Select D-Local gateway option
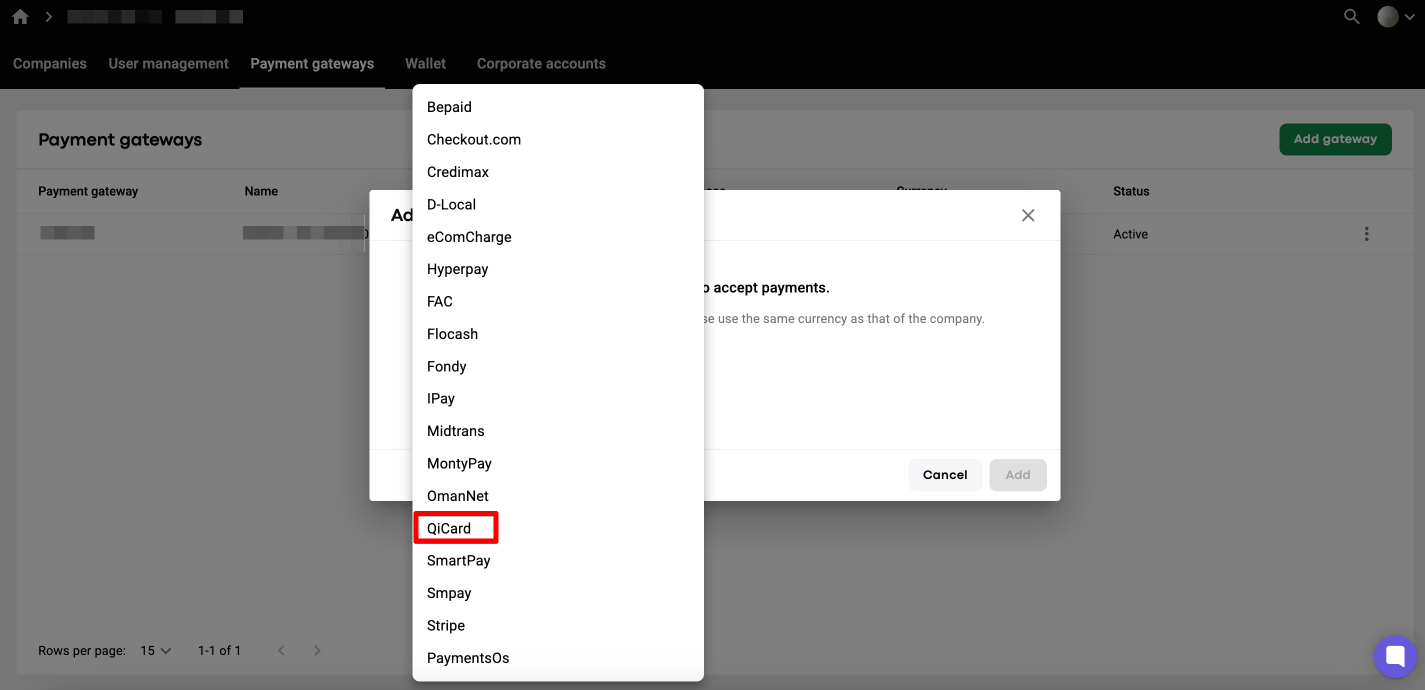Image resolution: width=1425 pixels, height=690 pixels. tap(558, 204)
